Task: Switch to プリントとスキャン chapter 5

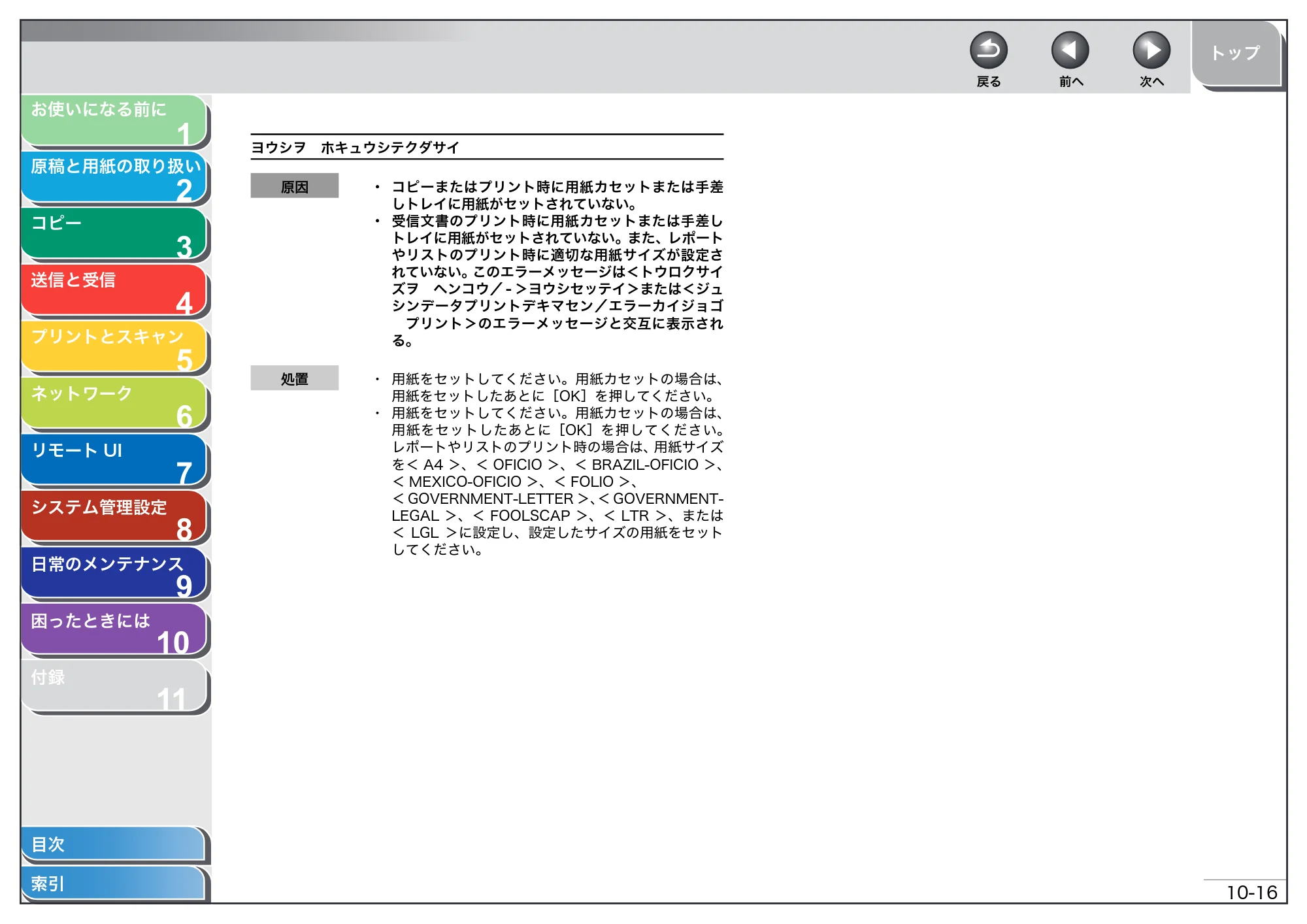Action: [x=114, y=348]
